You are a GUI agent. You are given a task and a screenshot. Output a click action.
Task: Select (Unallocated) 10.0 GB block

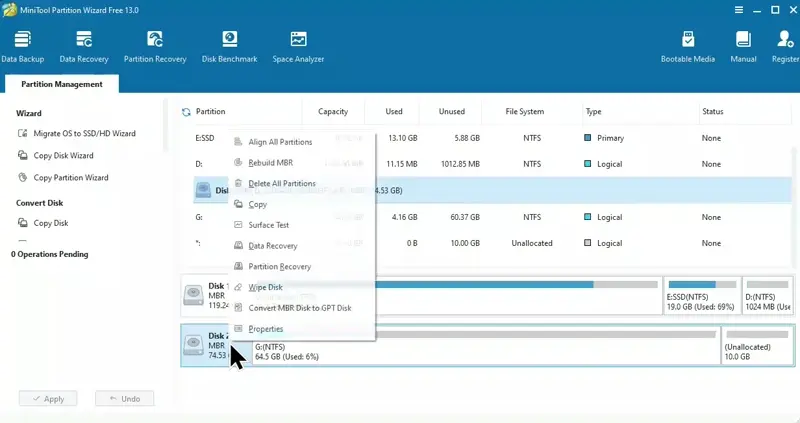tap(758, 345)
